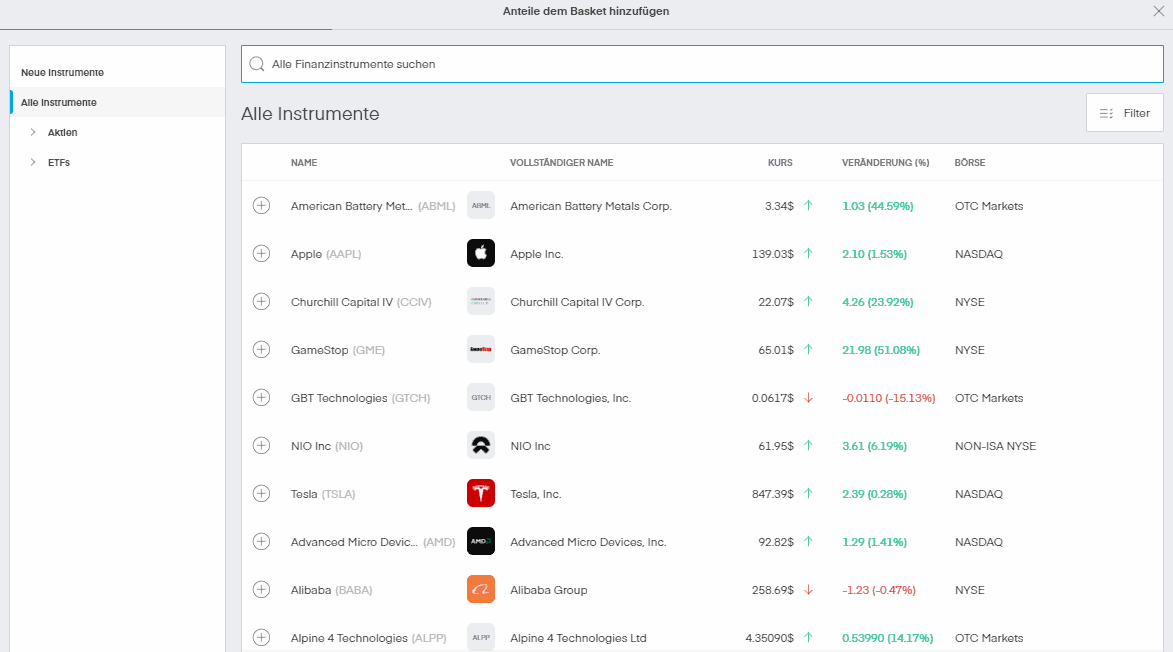1173x652 pixels.
Task: Sort by VERÄNDERUNG (%) column
Action: pyautogui.click(x=886, y=162)
